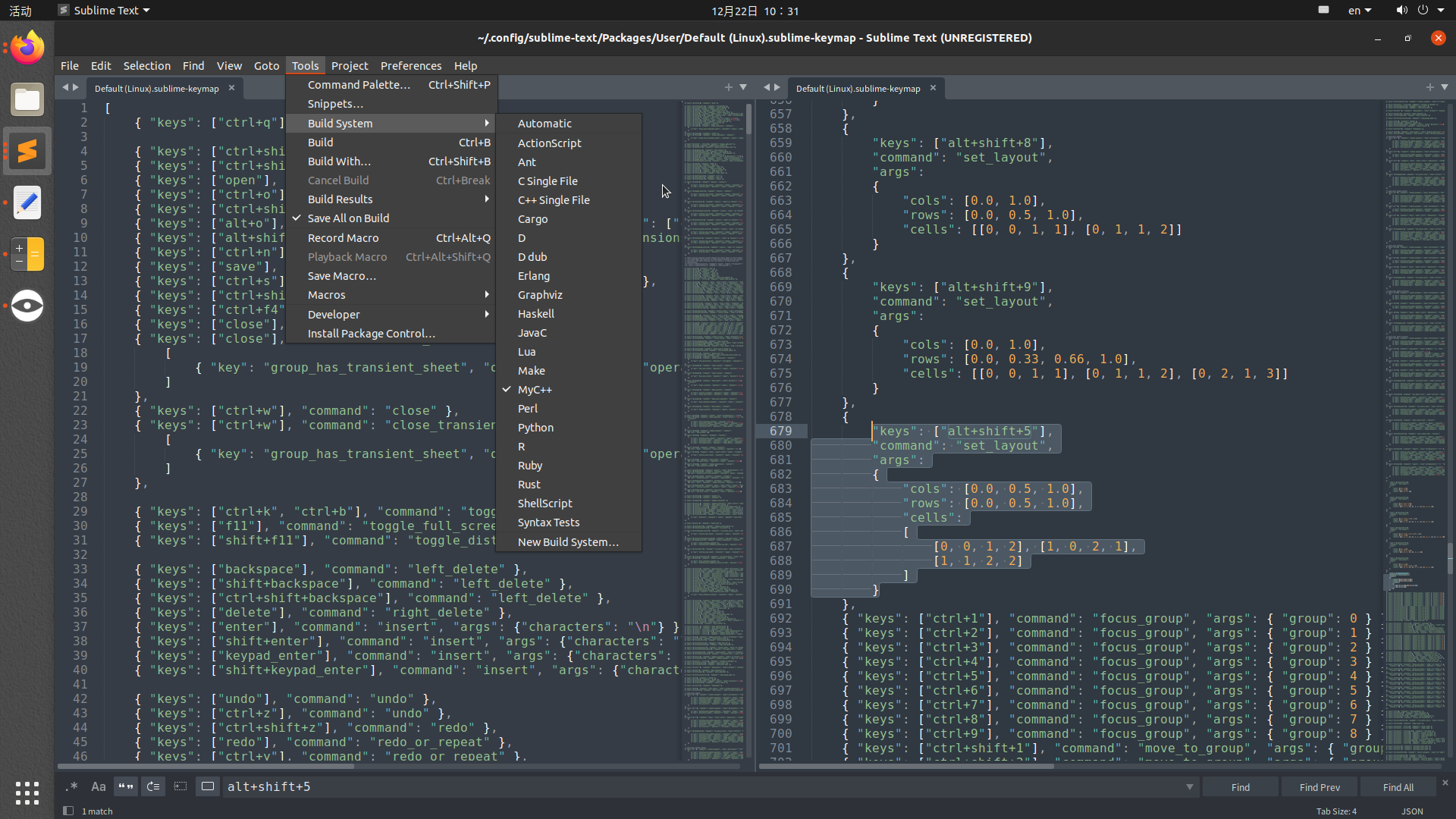Open Firefox from the dock
The image size is (1456, 819).
[x=27, y=48]
